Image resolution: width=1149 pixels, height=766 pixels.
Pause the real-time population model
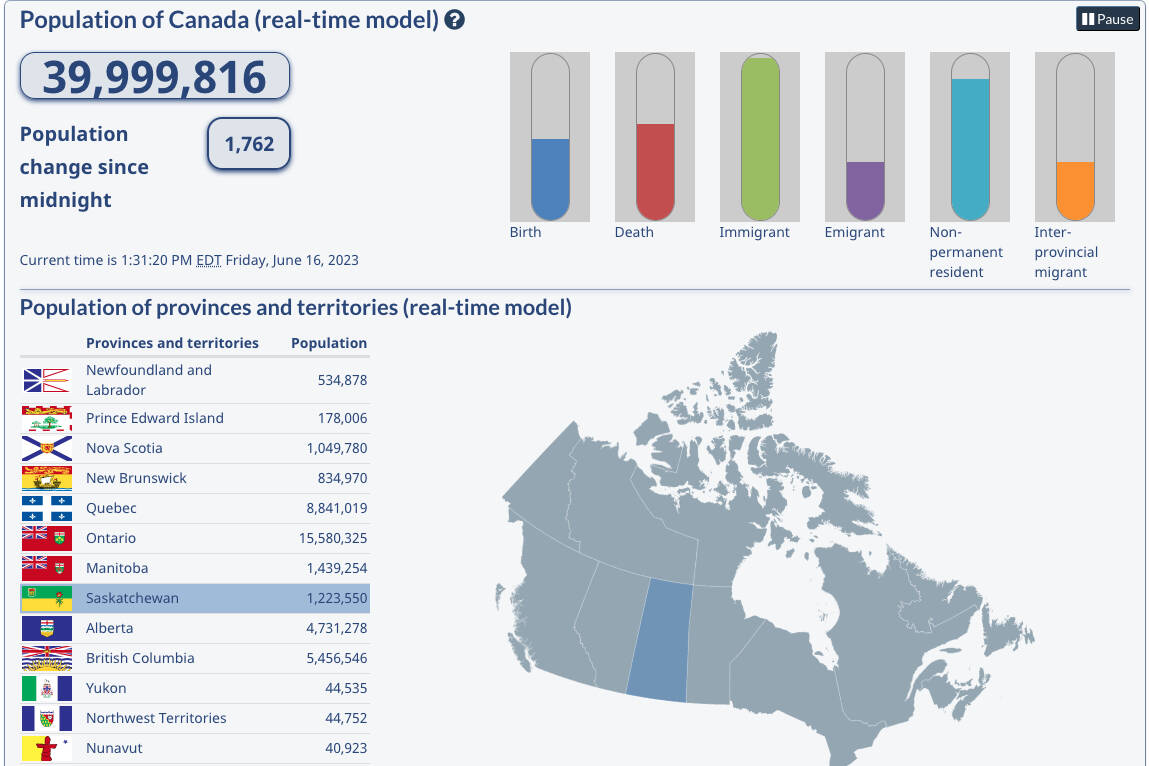pyautogui.click(x=1107, y=18)
